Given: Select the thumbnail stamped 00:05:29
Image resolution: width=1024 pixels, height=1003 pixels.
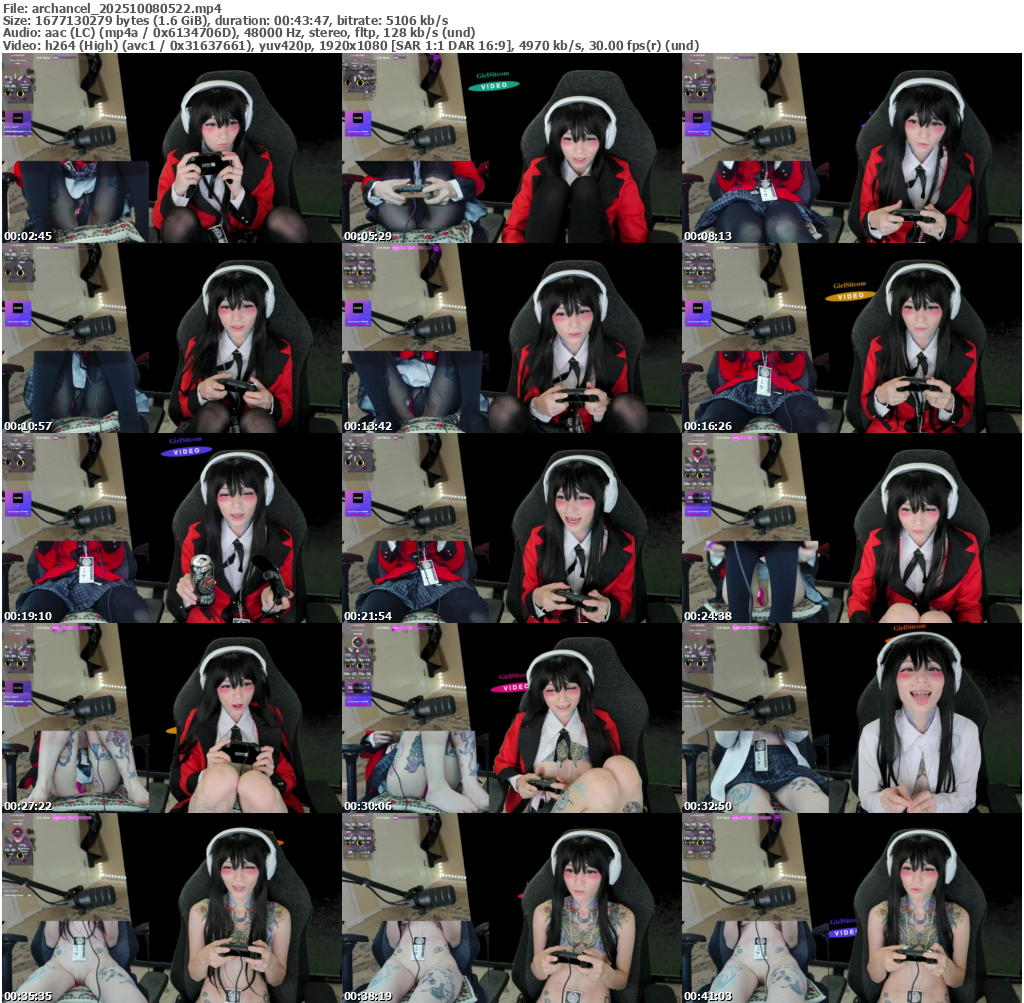Looking at the screenshot, I should point(511,148).
